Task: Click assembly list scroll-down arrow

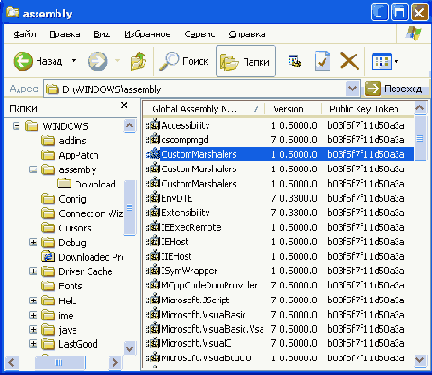Action: [420, 360]
